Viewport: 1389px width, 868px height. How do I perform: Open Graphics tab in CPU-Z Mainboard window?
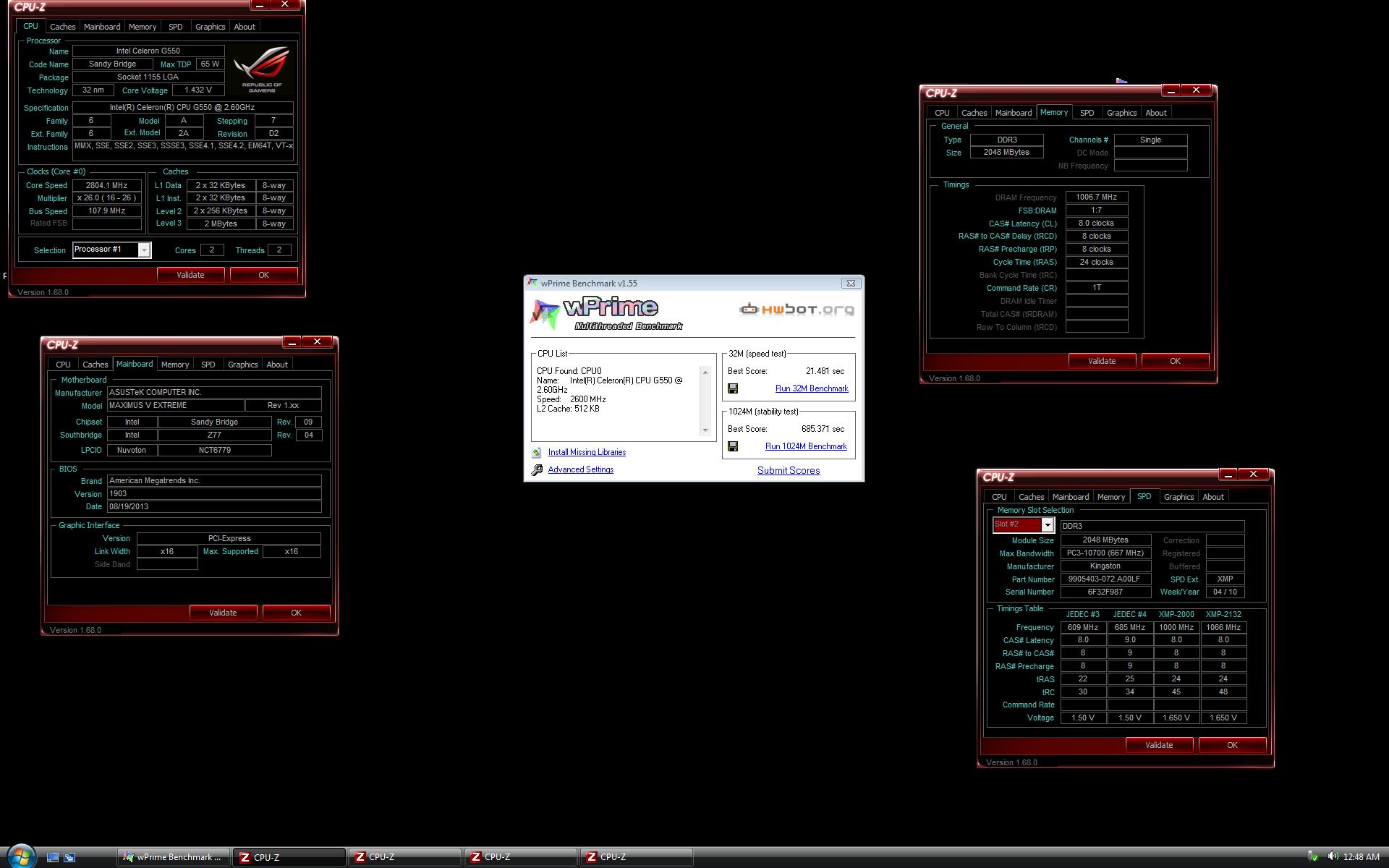pos(242,365)
